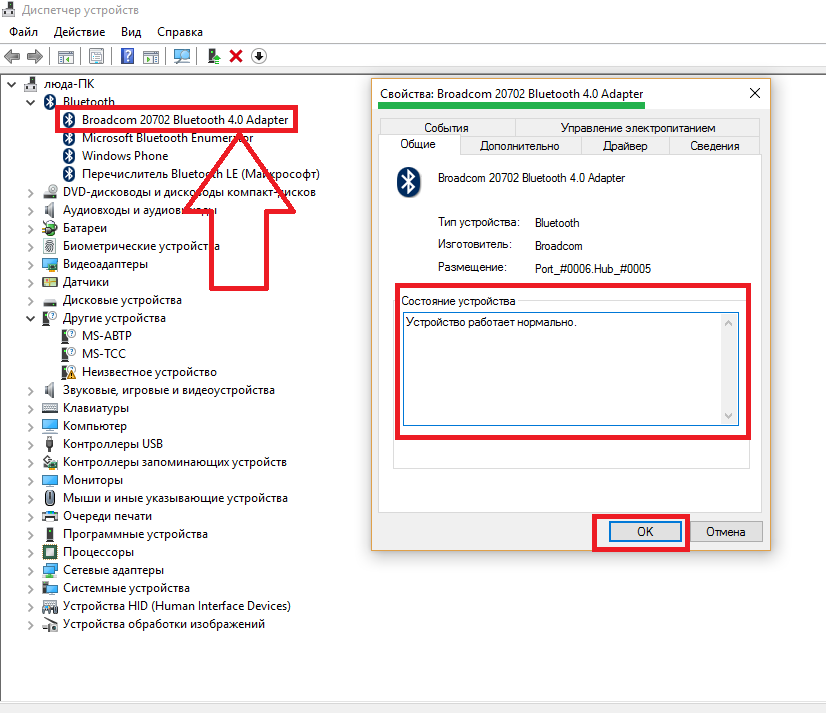
Task: Select Компьютер category row
Action: 95,426
